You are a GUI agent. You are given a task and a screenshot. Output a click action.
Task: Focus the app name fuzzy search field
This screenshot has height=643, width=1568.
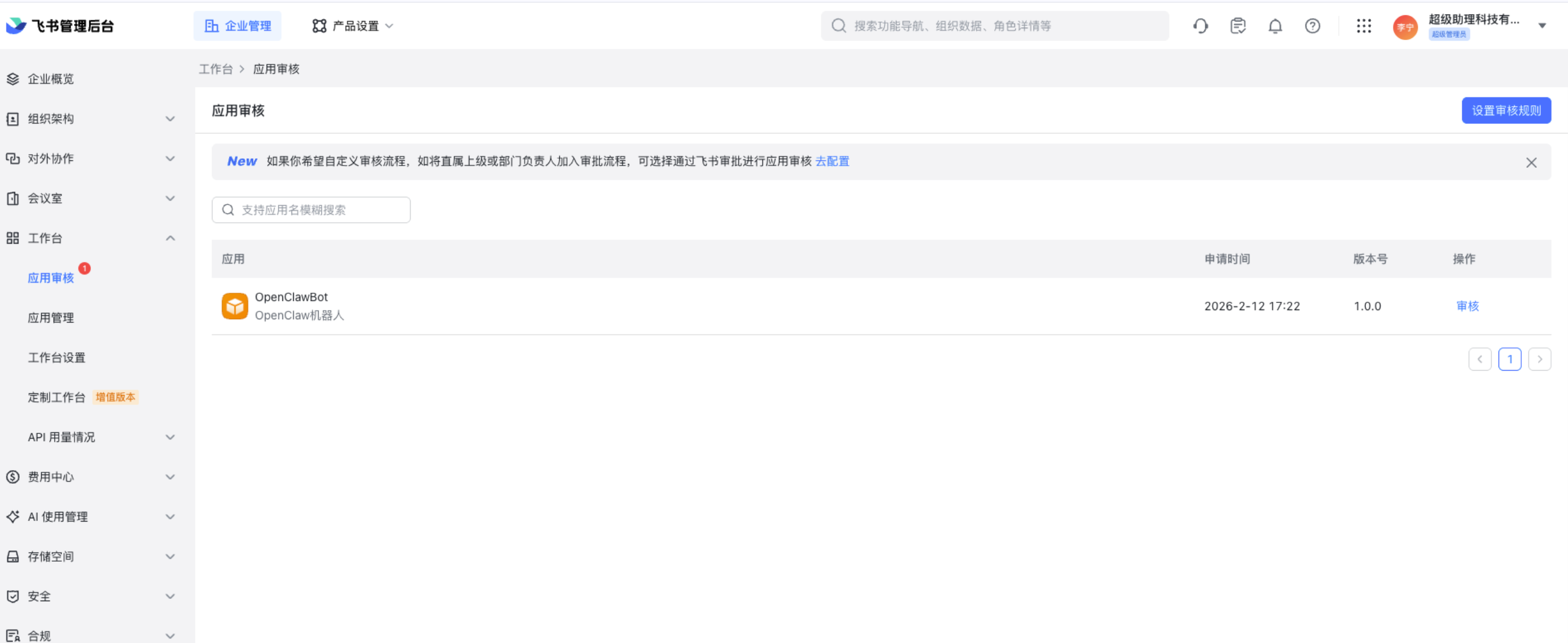(x=316, y=210)
